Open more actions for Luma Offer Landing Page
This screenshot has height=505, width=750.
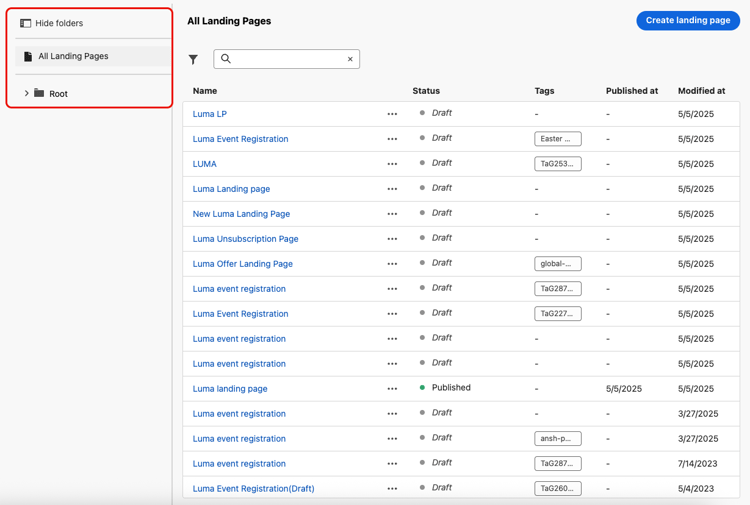click(392, 264)
